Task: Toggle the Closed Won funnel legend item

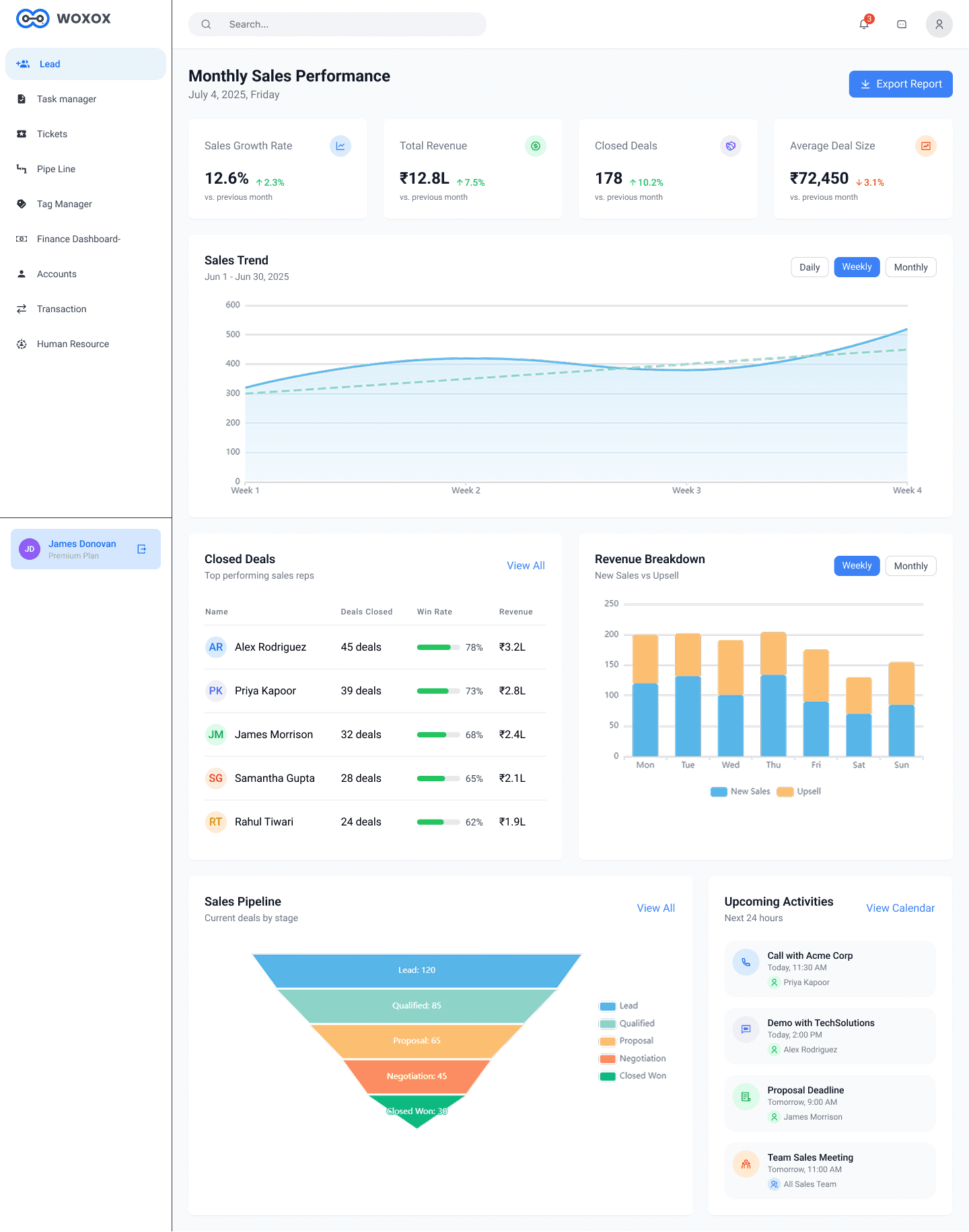Action: tap(608, 1076)
